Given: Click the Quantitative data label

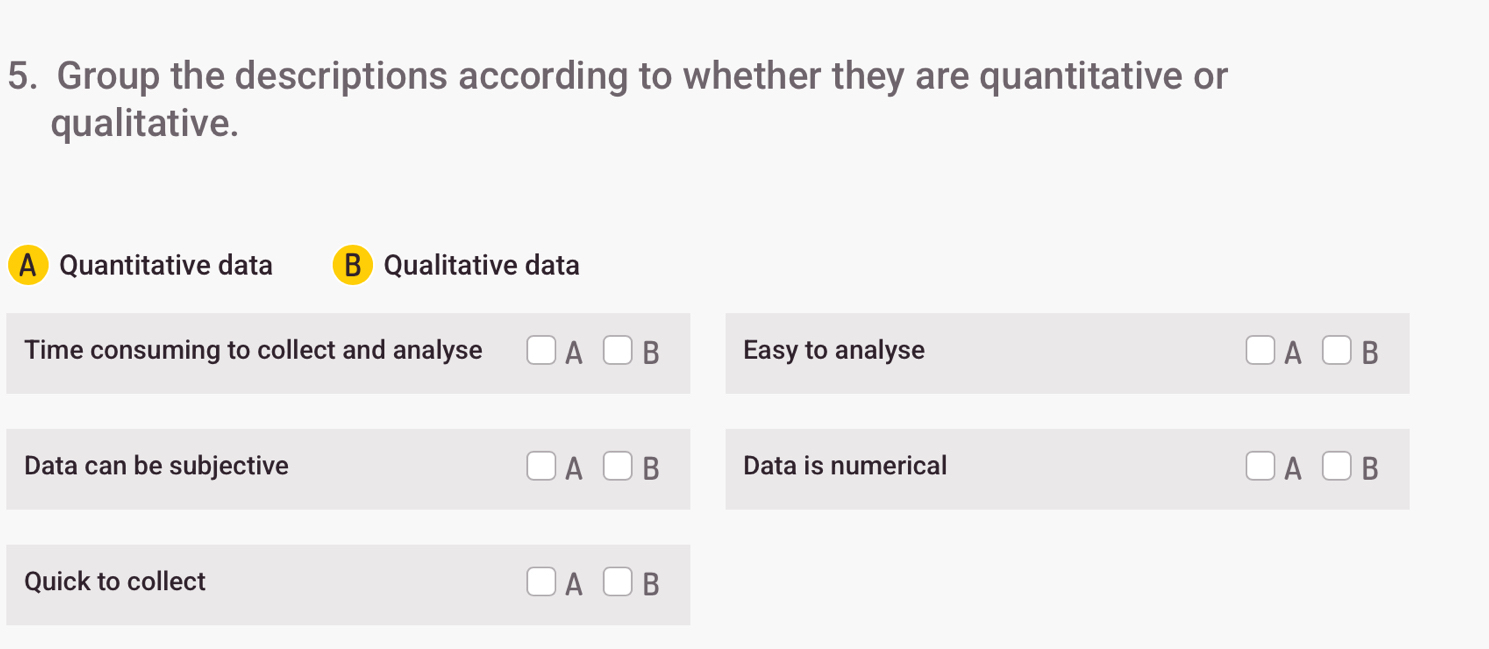Looking at the screenshot, I should coord(166,265).
